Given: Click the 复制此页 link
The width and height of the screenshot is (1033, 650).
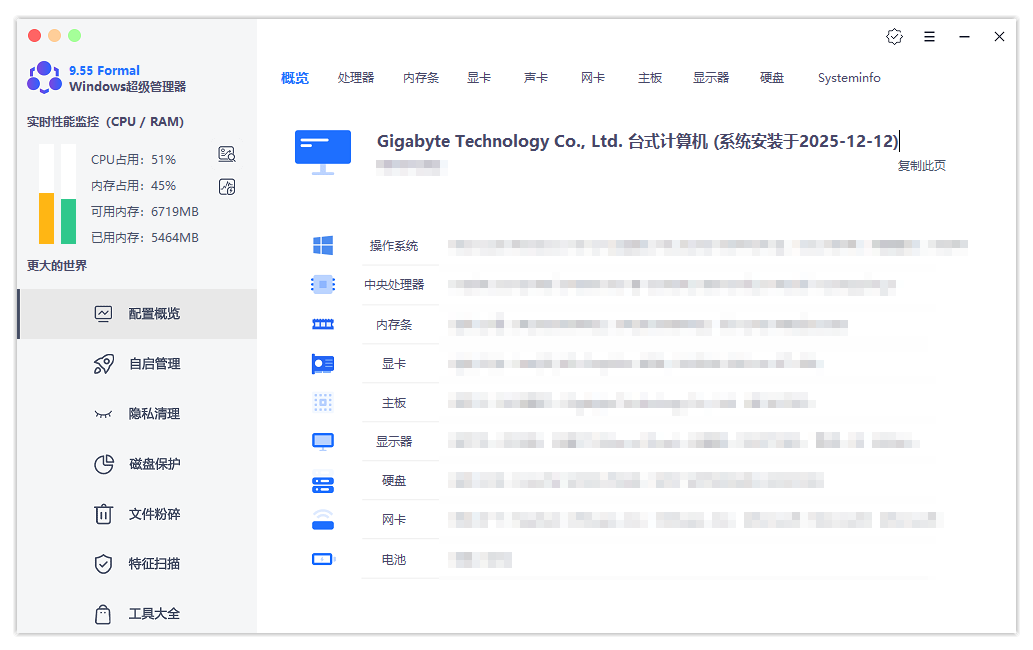Looking at the screenshot, I should click(x=922, y=166).
